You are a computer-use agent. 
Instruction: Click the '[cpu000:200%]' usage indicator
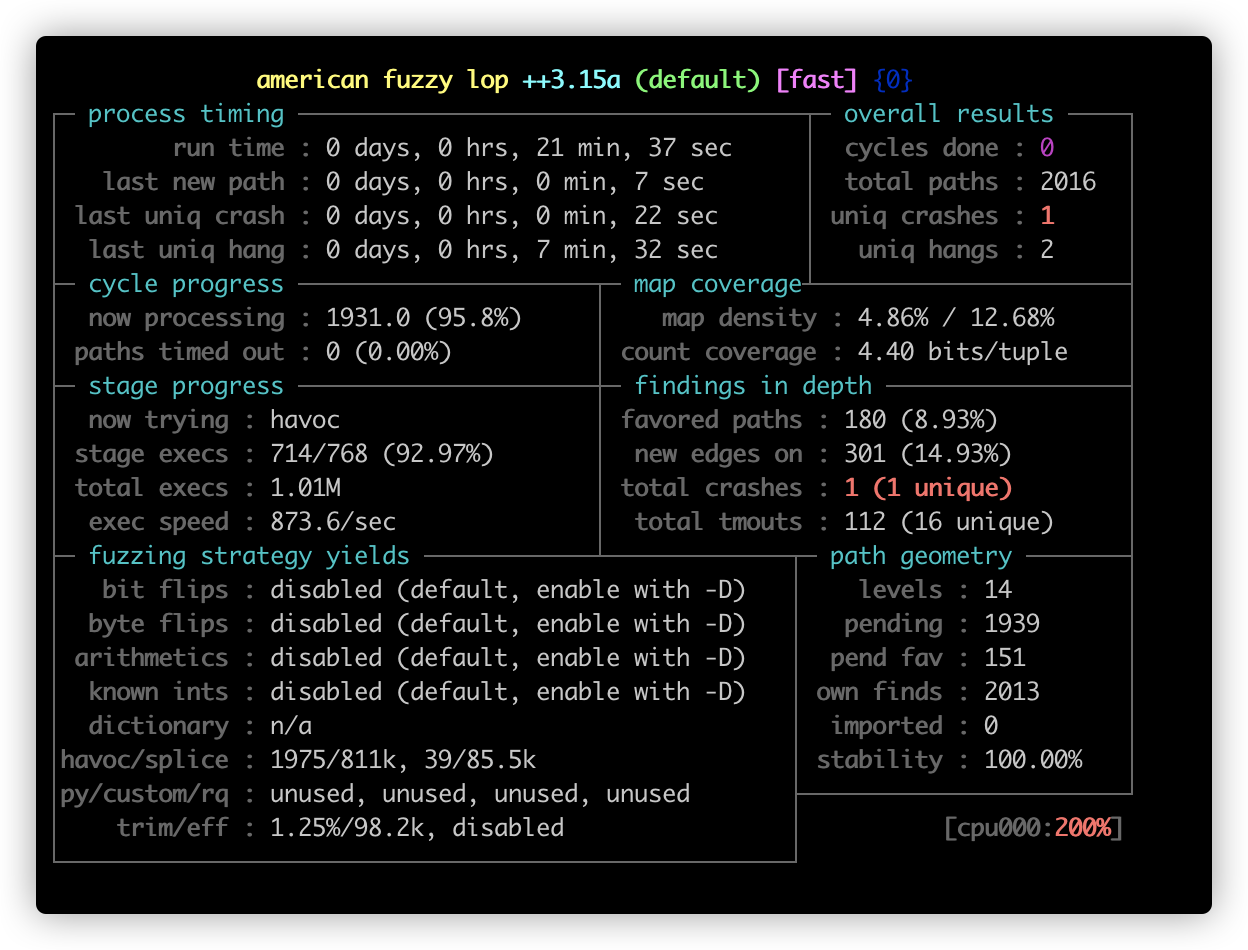coord(1033,828)
